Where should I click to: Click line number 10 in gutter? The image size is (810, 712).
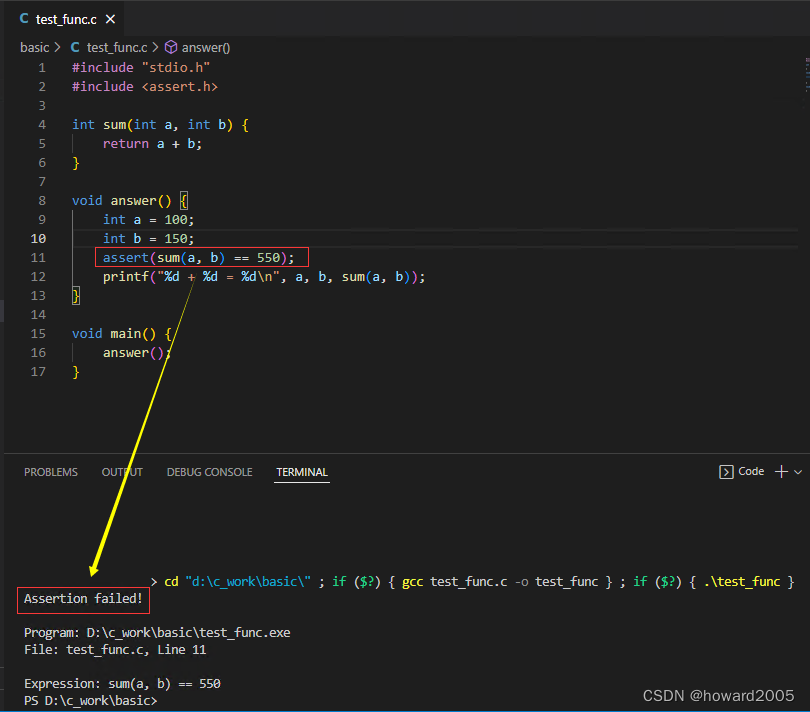38,239
